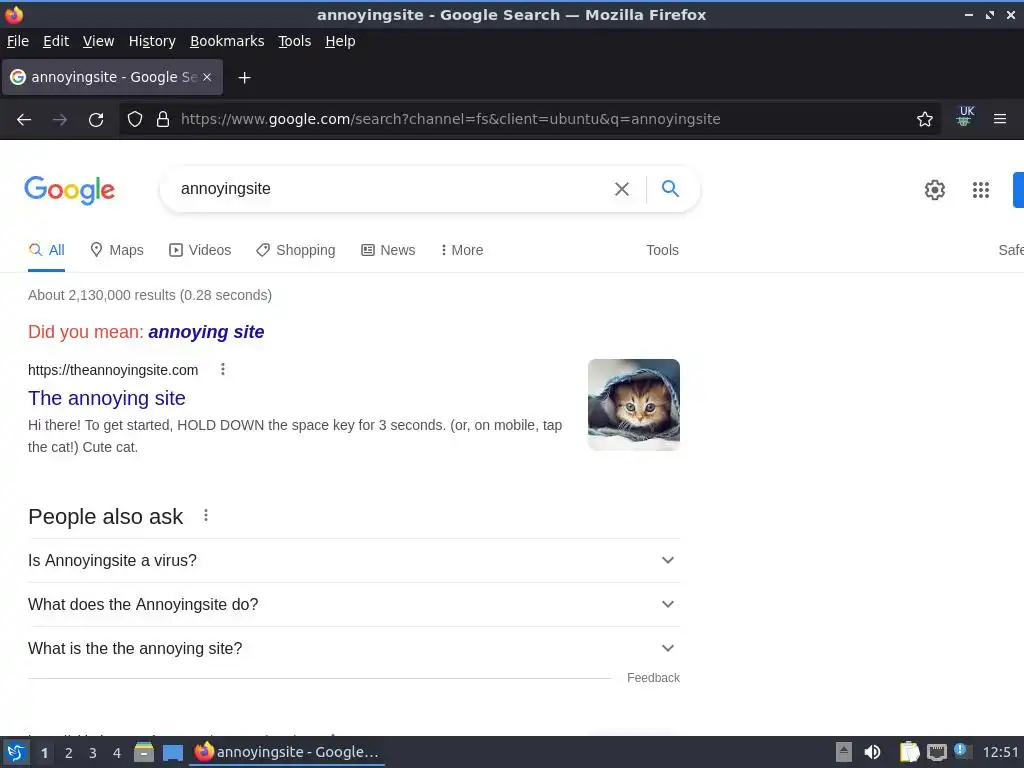1024x768 pixels.
Task: Click the https://theannoyingsite.com URL text
Action: (x=113, y=370)
